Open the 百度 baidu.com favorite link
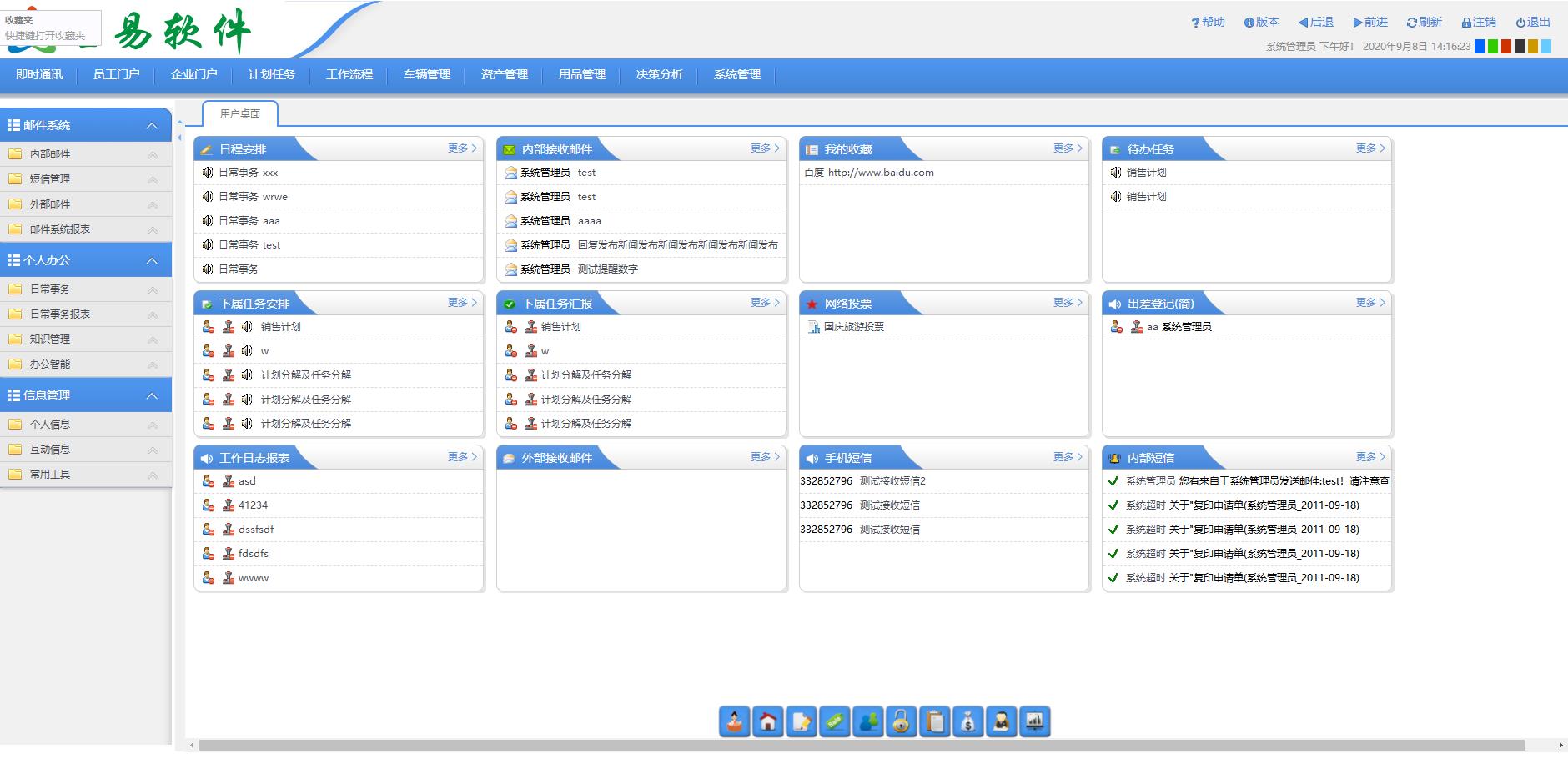Viewport: 1568px width, 769px height. click(869, 173)
